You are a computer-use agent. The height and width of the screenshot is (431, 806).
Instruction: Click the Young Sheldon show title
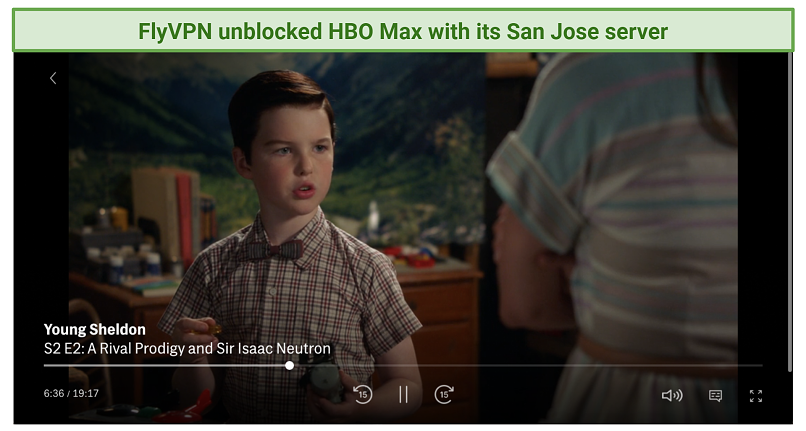[x=95, y=330]
